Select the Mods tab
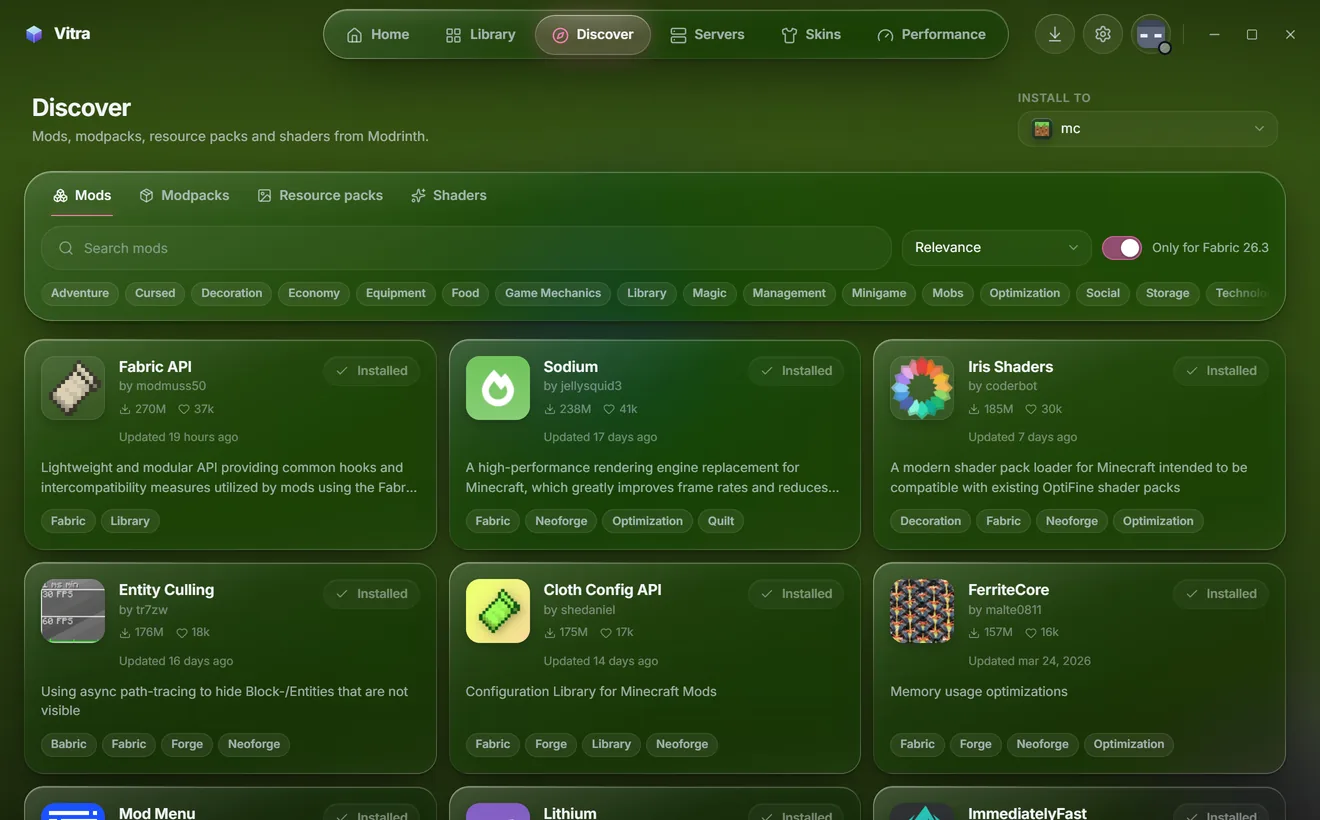 tap(82, 195)
